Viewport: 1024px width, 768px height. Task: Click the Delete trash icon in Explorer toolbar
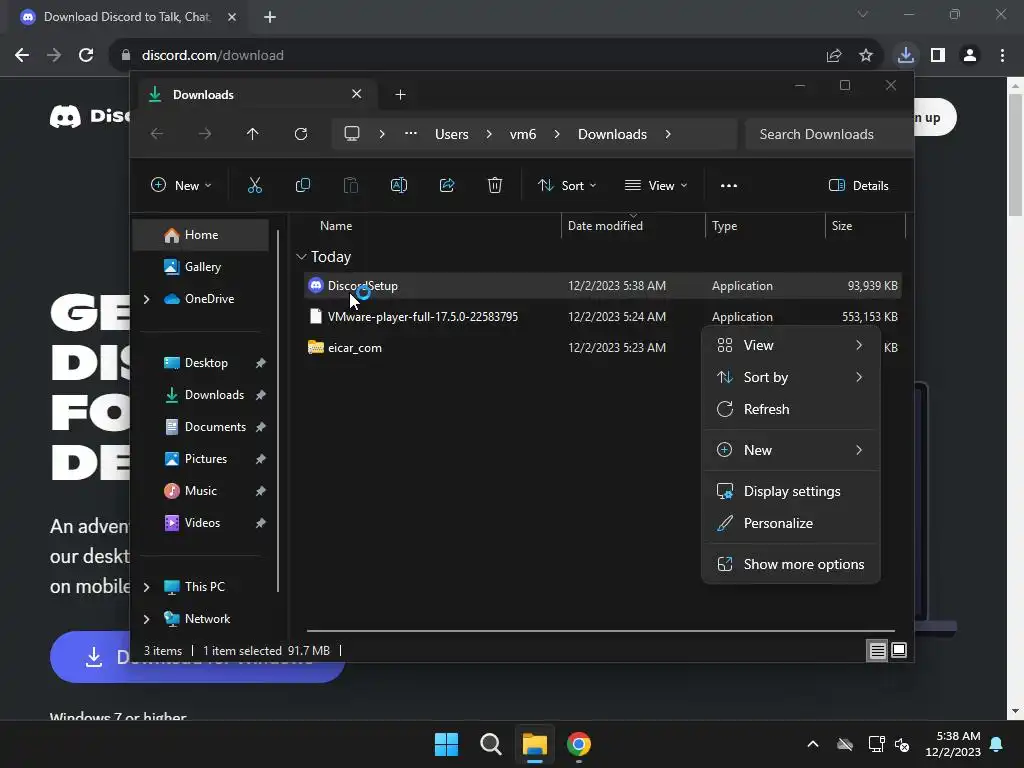click(495, 185)
